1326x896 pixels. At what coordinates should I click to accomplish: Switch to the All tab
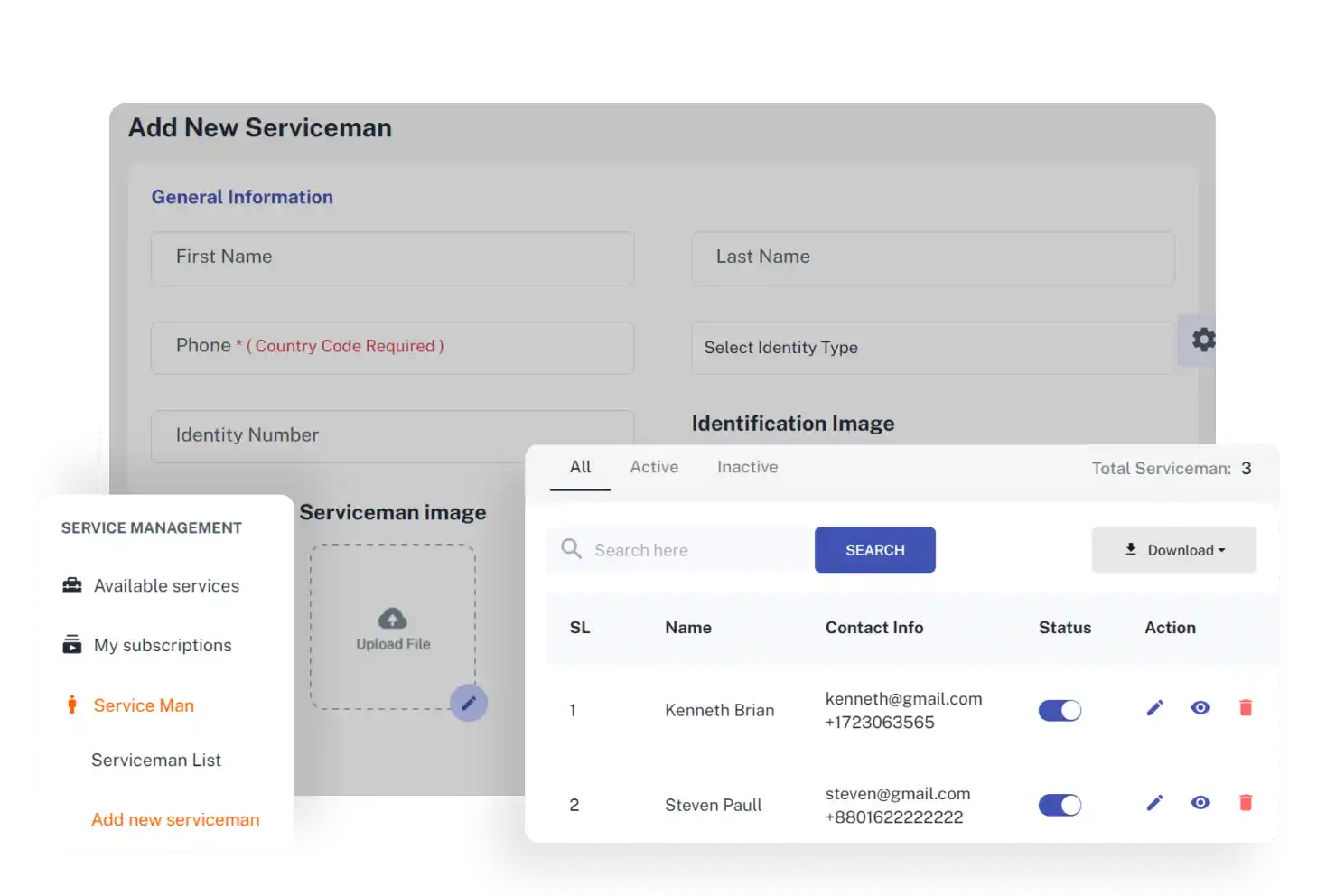click(x=580, y=468)
